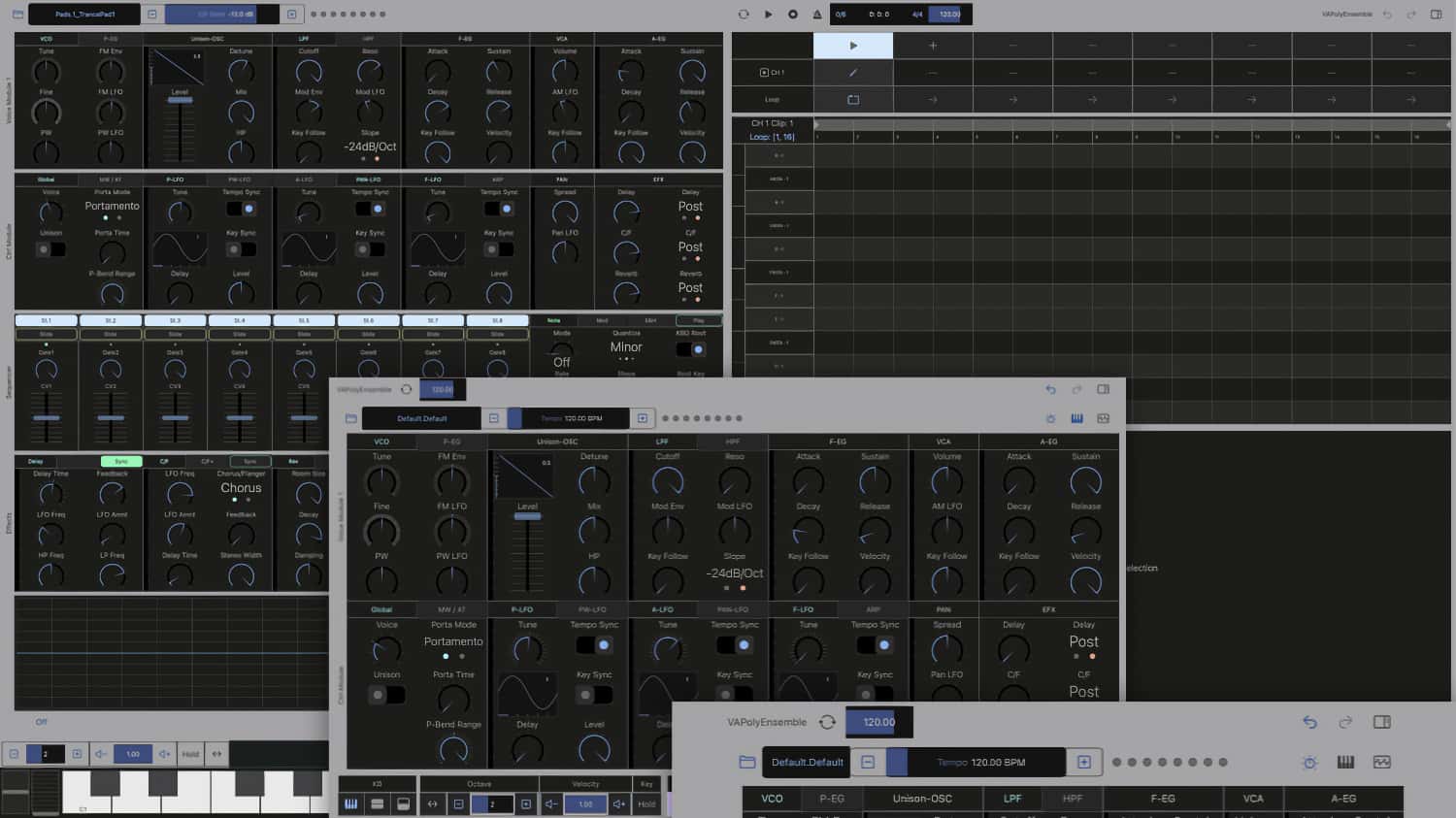Select the St.3 step button in the sequencer
The height and width of the screenshot is (818, 1456).
(175, 320)
